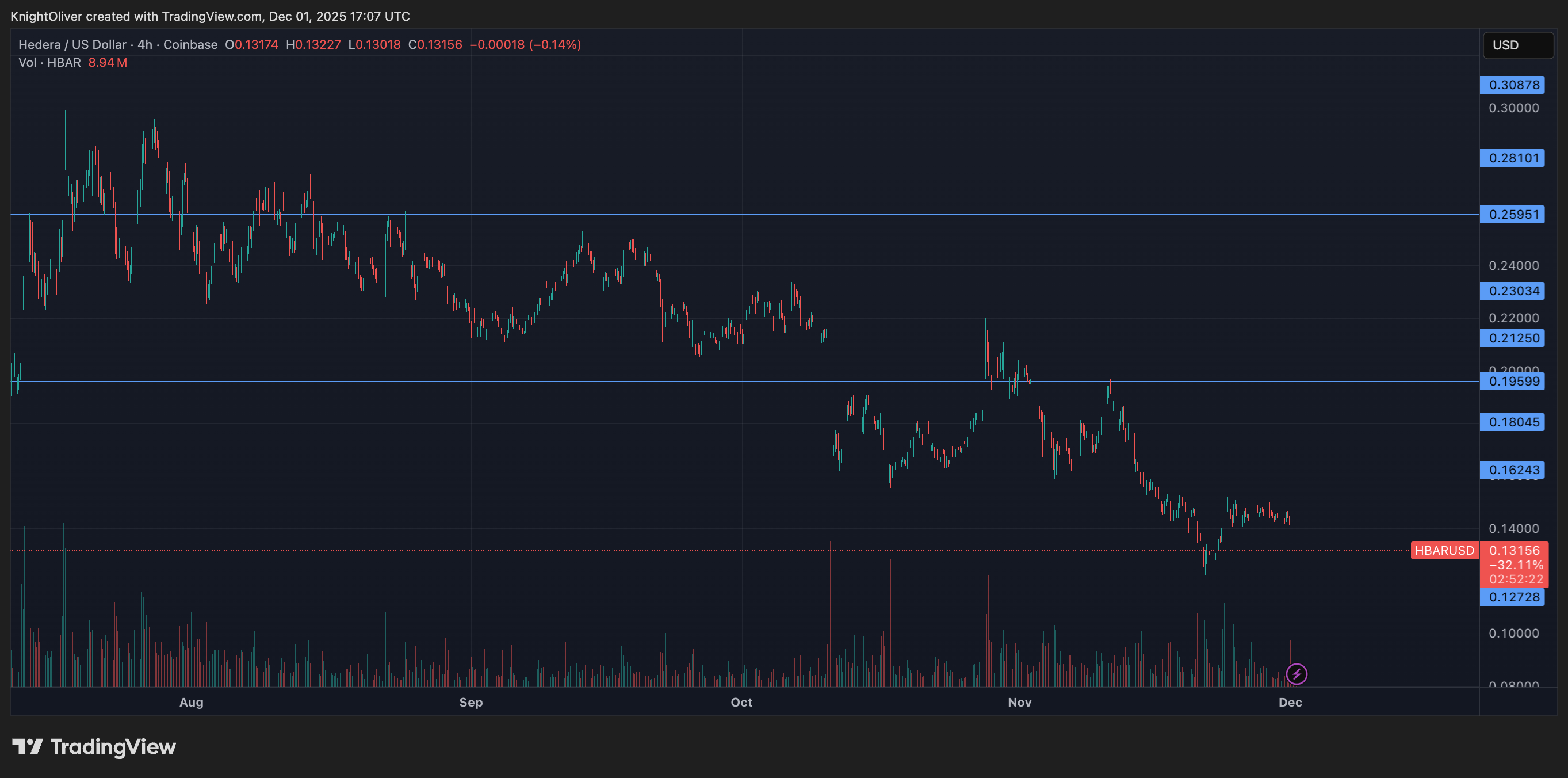This screenshot has width=1568, height=778.
Task: Select the 0.30878 price level label
Action: pyautogui.click(x=1513, y=85)
